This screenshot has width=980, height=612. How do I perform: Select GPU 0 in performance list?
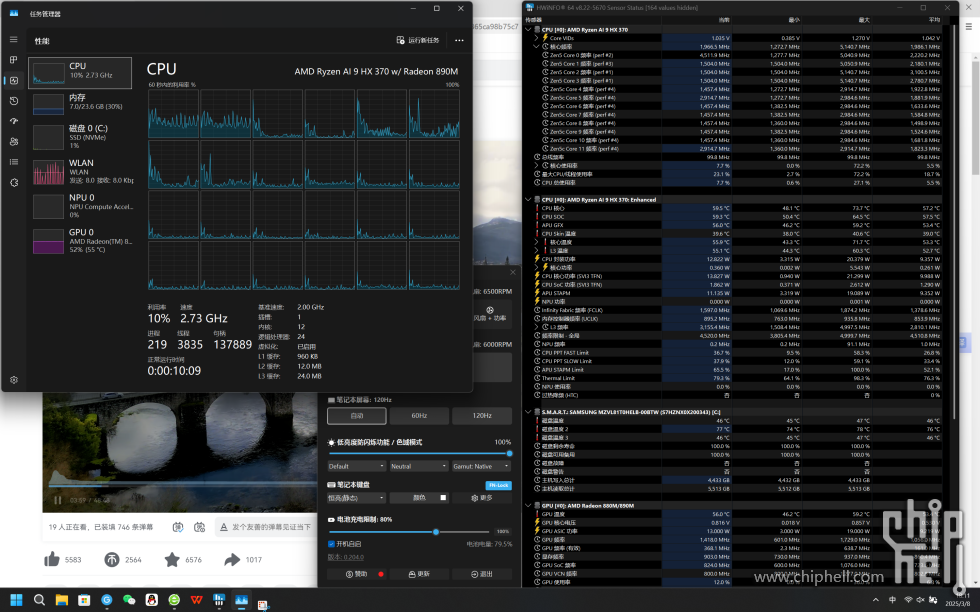click(x=80, y=241)
